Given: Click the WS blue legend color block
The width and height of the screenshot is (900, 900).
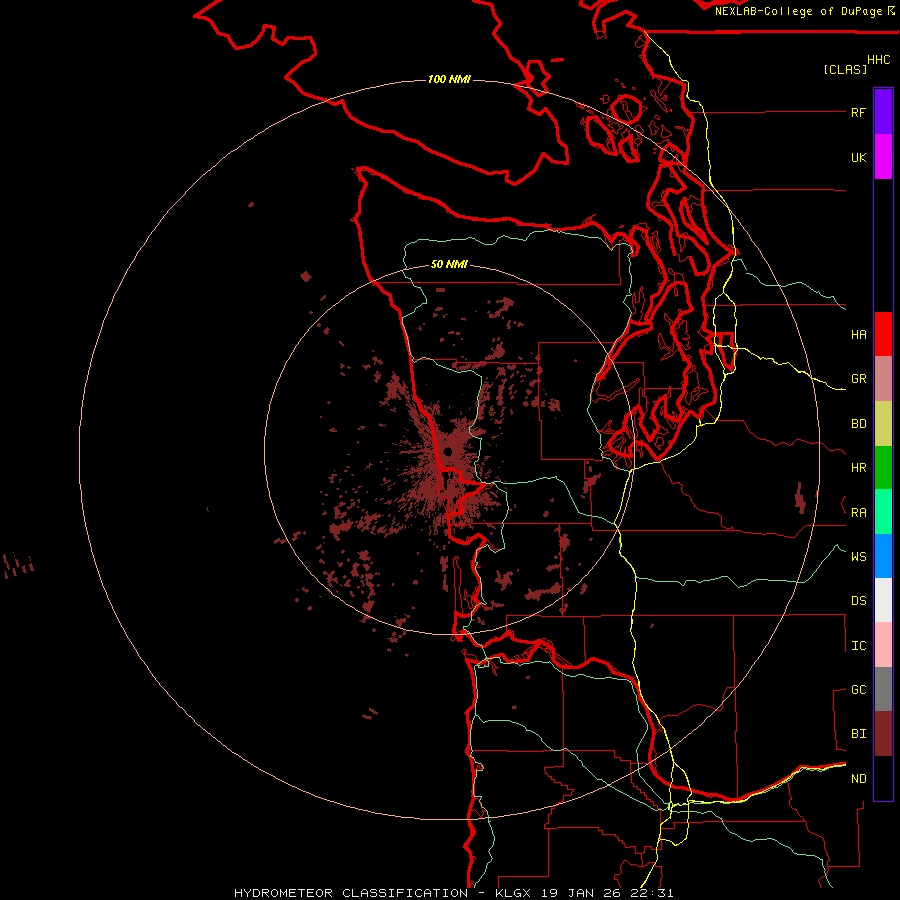Looking at the screenshot, I should [x=883, y=556].
